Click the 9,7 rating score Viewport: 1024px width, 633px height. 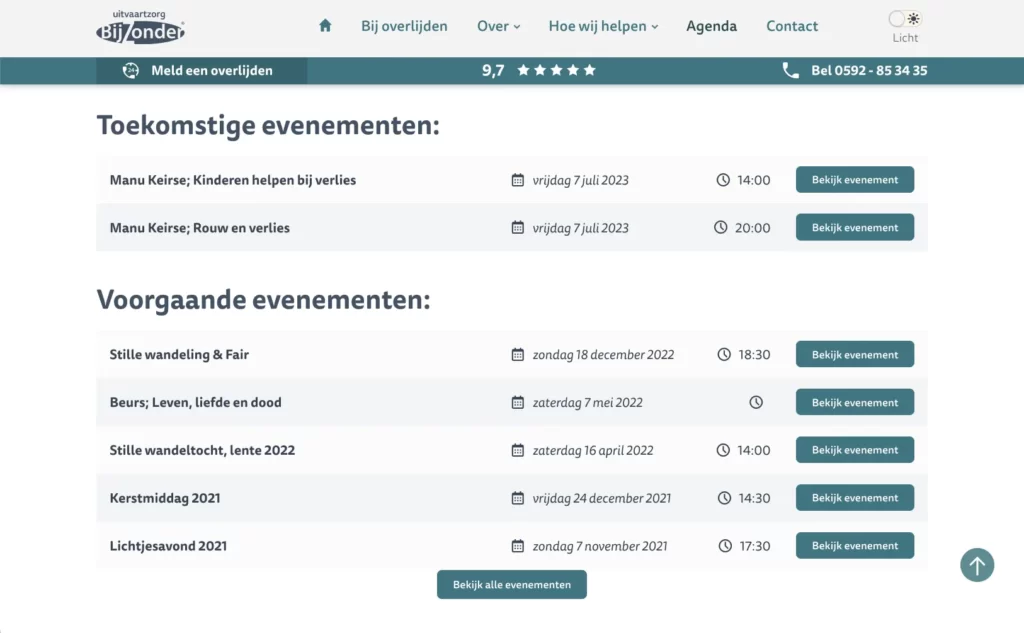pyautogui.click(x=493, y=71)
